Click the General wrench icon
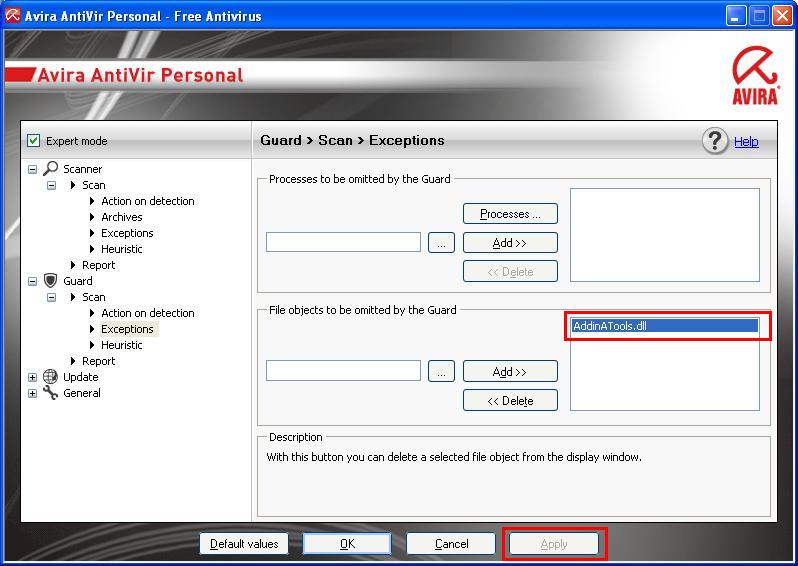The image size is (798, 566). 50,392
